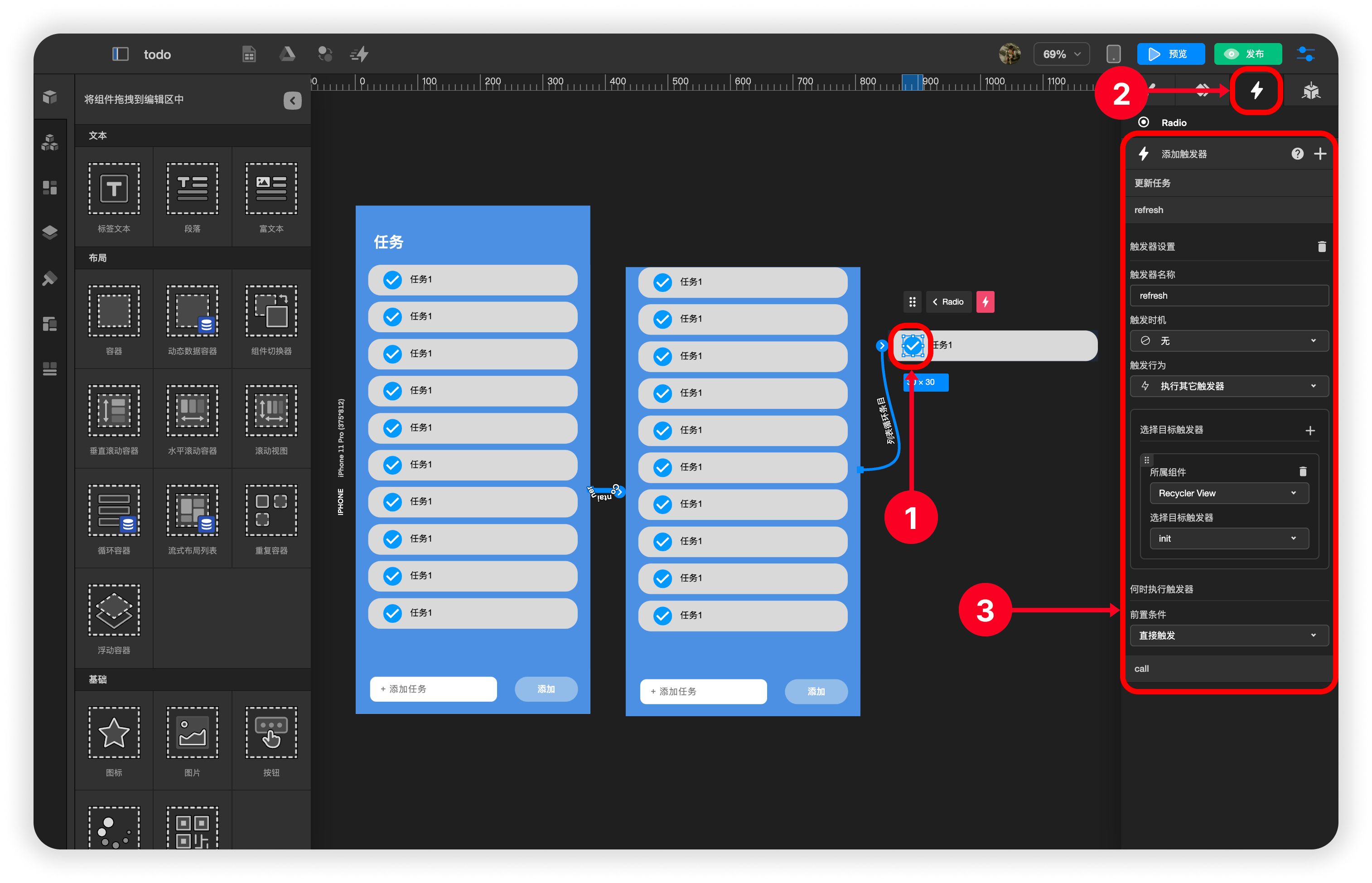This screenshot has height=883, width=1372.
Task: Toggle last 任务1 checkmark in middle screen
Action: [x=662, y=615]
